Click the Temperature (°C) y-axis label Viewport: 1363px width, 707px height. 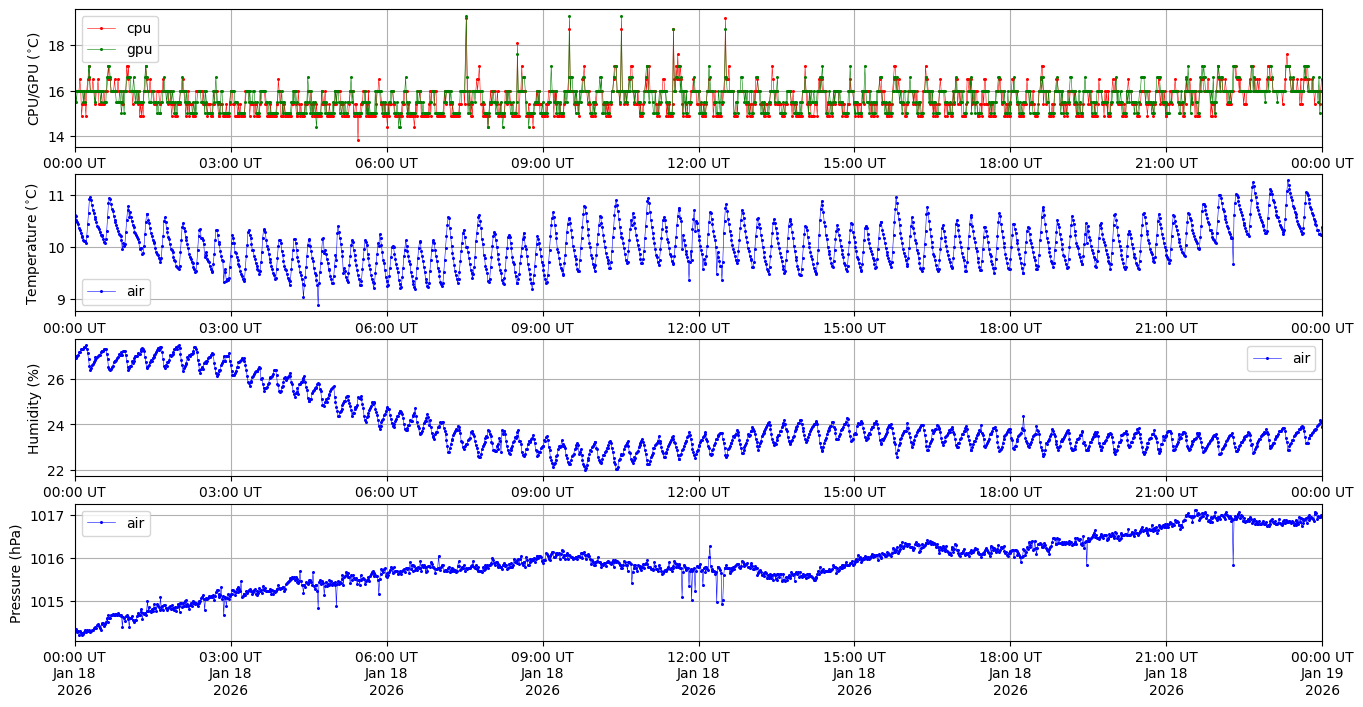(x=34, y=243)
